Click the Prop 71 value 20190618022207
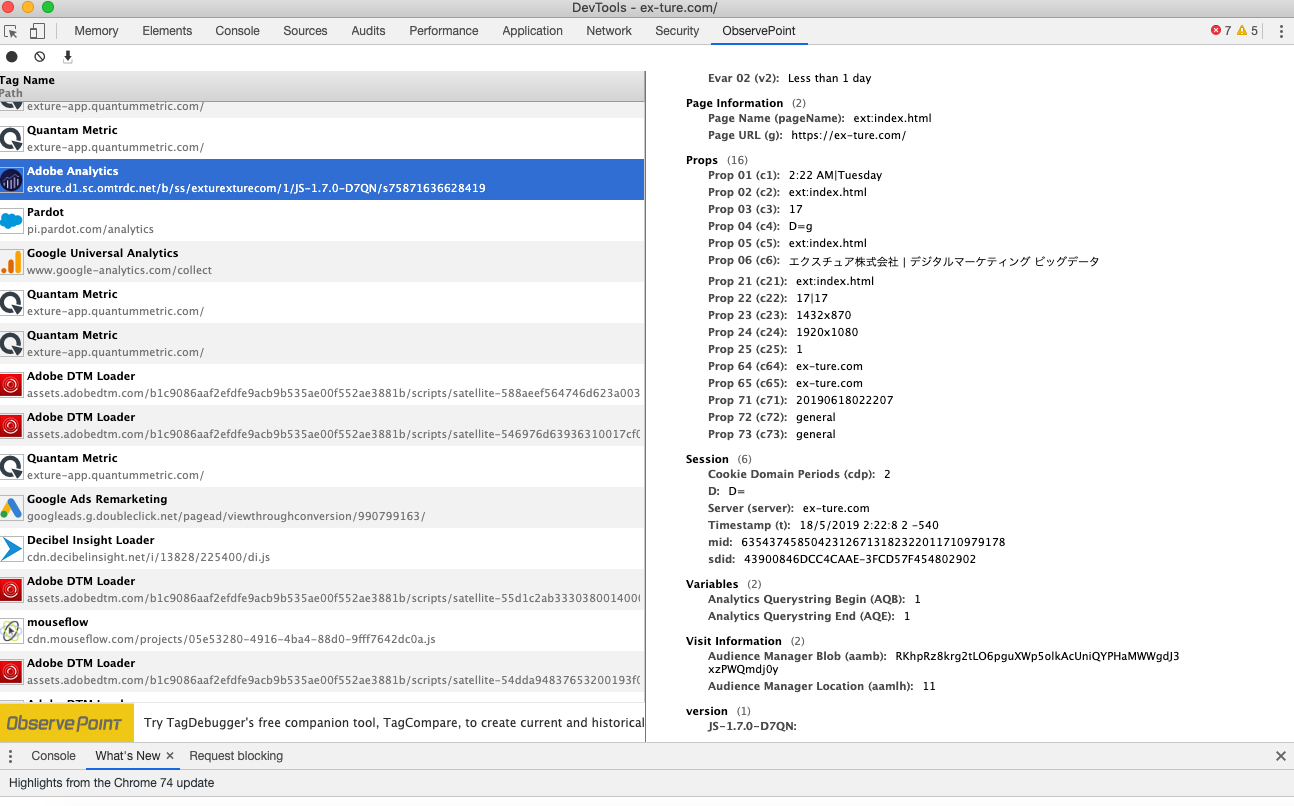1294x806 pixels. tap(845, 400)
